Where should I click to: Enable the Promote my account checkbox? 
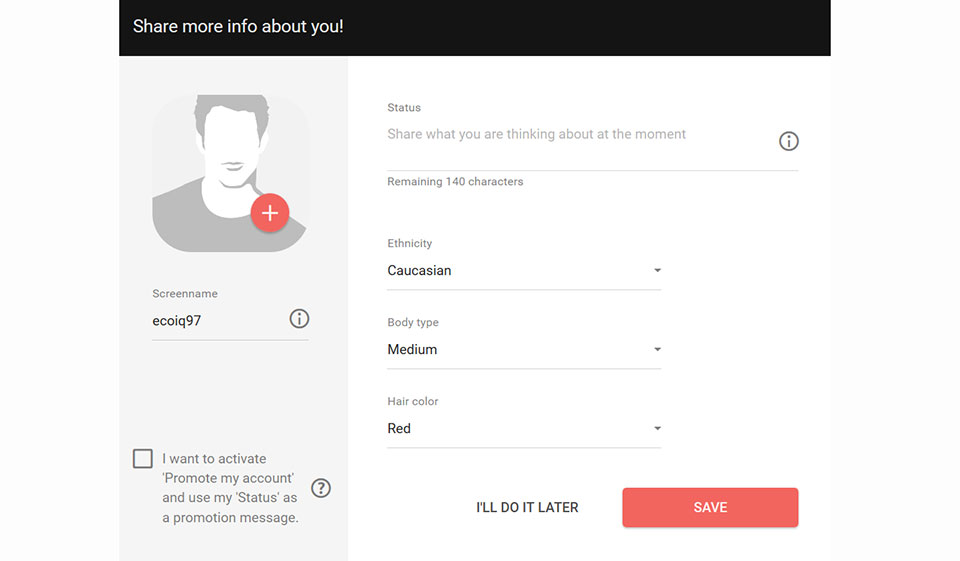click(x=143, y=459)
